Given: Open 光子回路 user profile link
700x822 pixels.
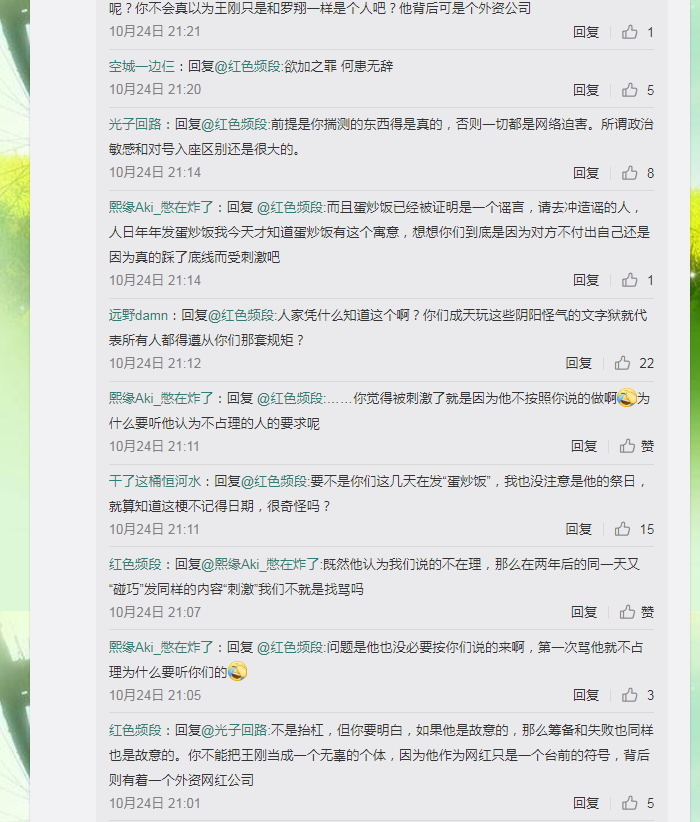Looking at the screenshot, I should [135, 124].
